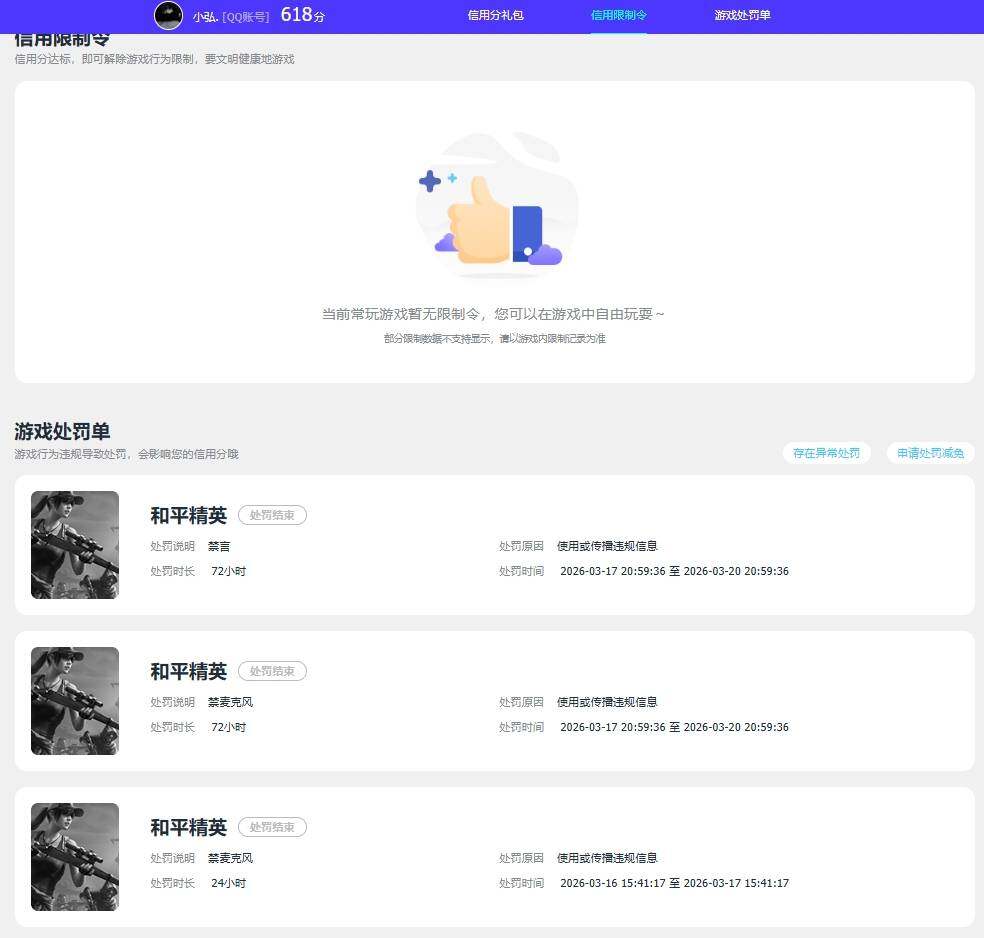The height and width of the screenshot is (938, 984).
Task: Click the 24小时 penalty duration
Action: (228, 883)
